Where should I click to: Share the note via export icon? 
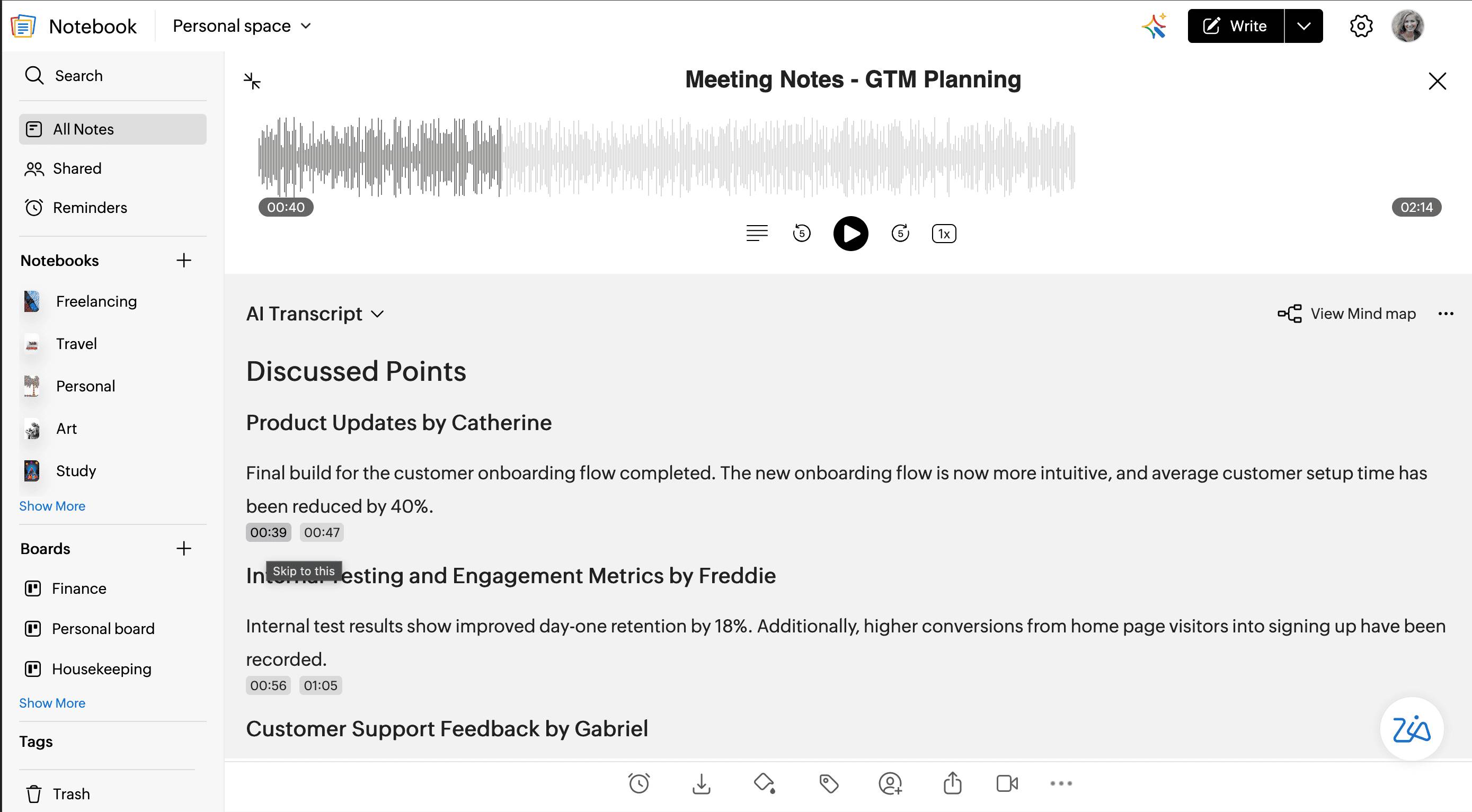(x=952, y=783)
